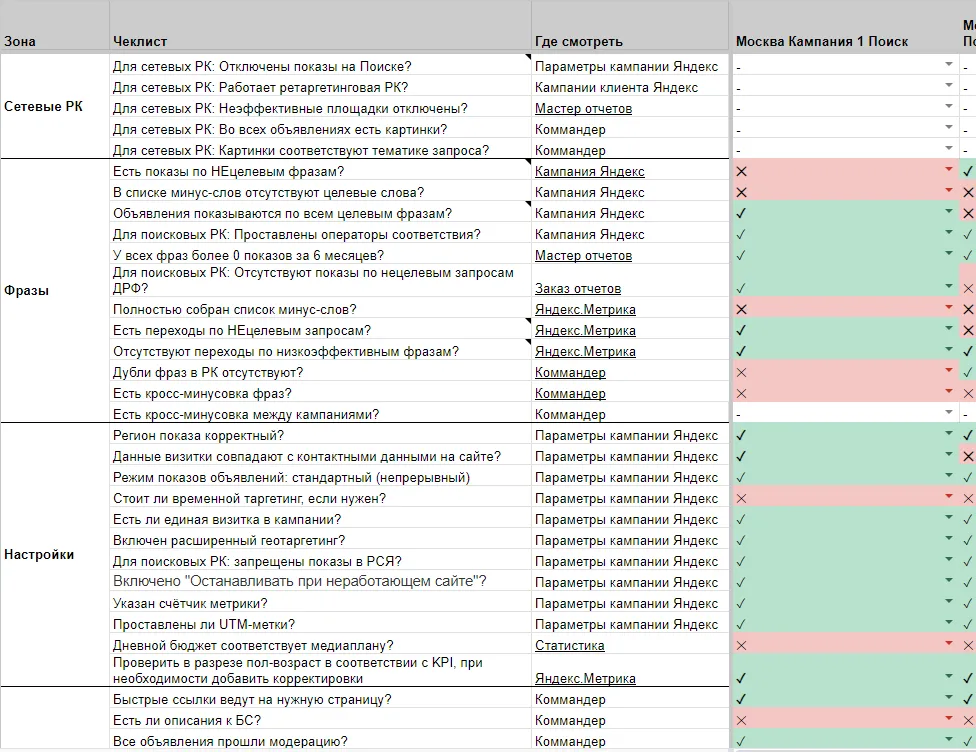Image resolution: width=976 pixels, height=752 pixels.
Task: Click cell 'Для сетевых РК: Работает ретаргетинговая РК?'
Action: tap(320, 87)
